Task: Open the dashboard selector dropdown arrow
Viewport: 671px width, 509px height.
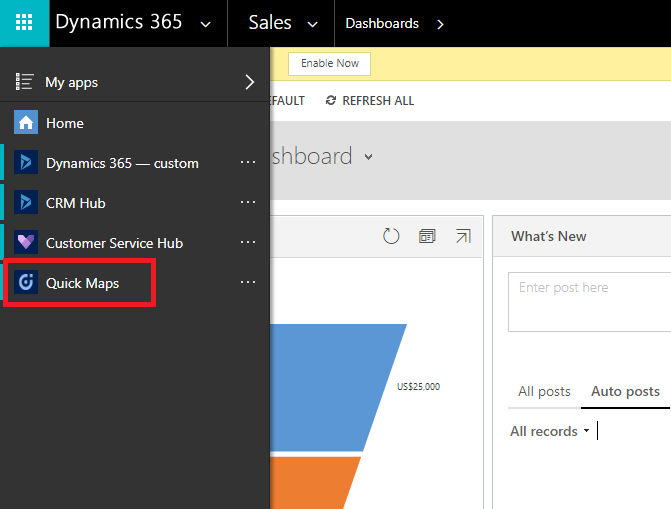Action: tap(368, 157)
